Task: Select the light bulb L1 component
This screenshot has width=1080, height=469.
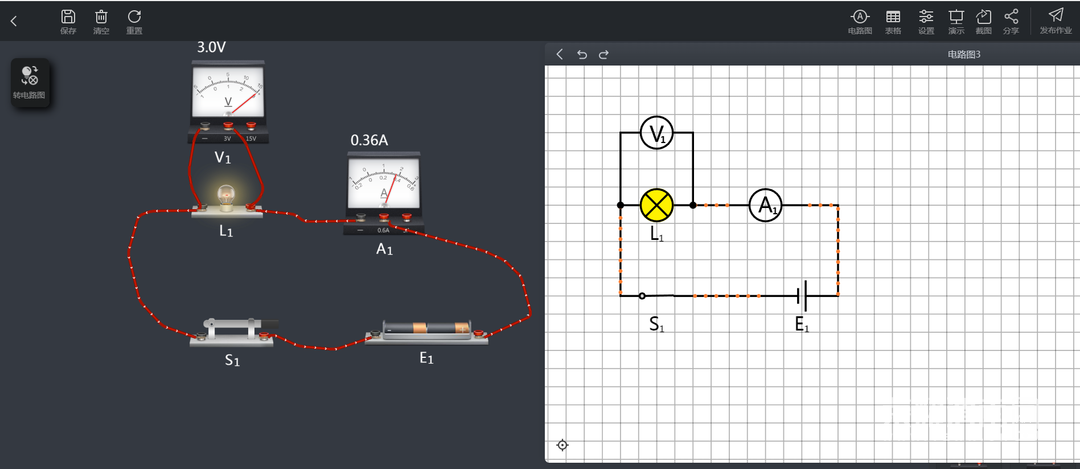Action: pos(227,197)
